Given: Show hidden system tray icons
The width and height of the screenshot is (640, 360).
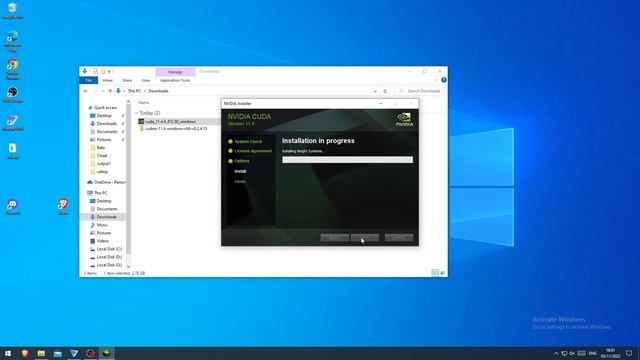Looking at the screenshot, I should (x=556, y=353).
